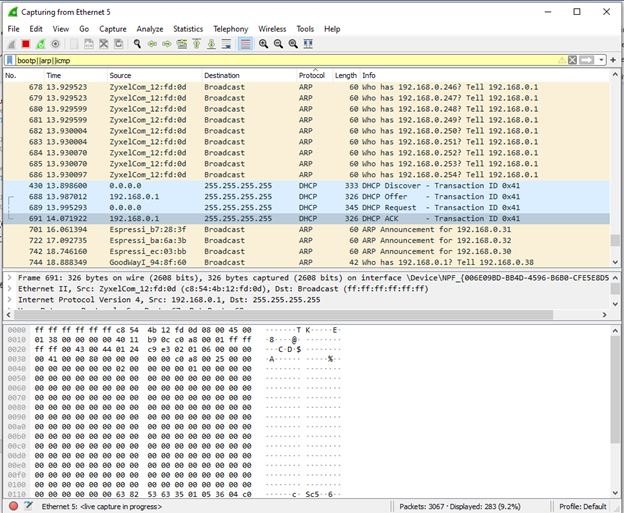Image resolution: width=624 pixels, height=513 pixels.
Task: Restart the current capture
Action: [41, 44]
